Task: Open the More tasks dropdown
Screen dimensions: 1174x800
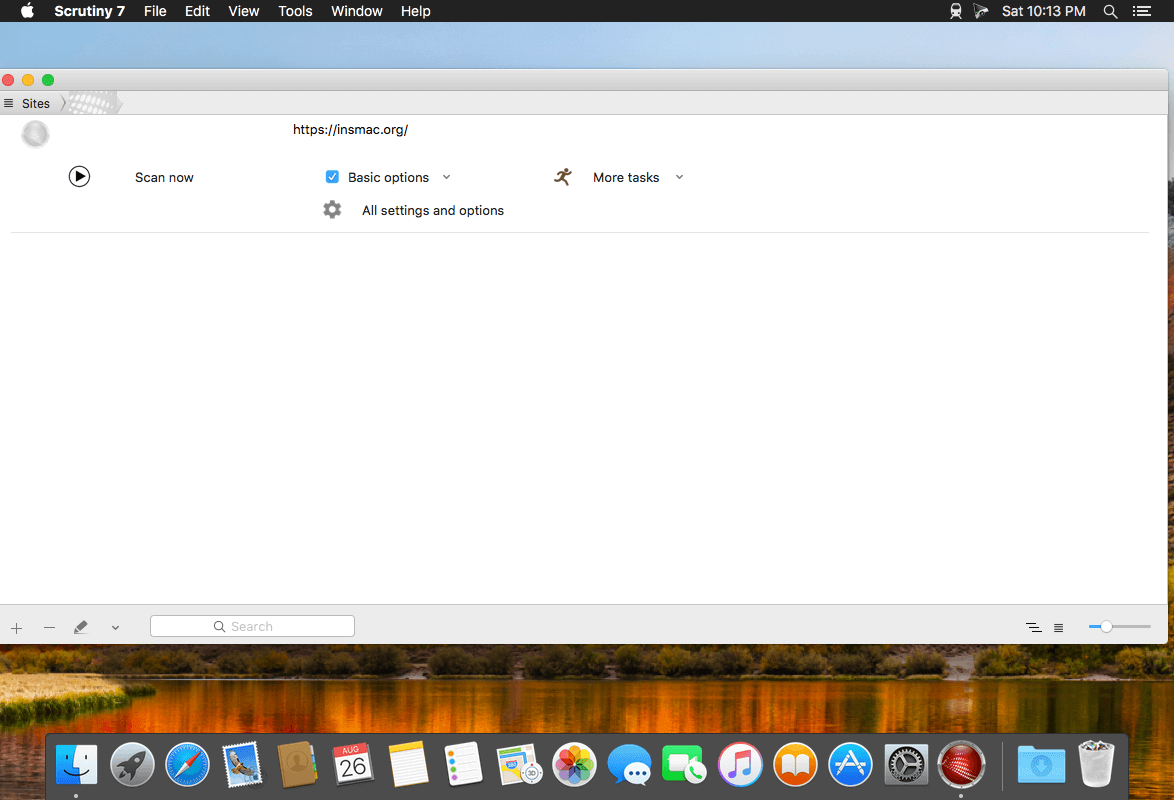Action: click(679, 177)
